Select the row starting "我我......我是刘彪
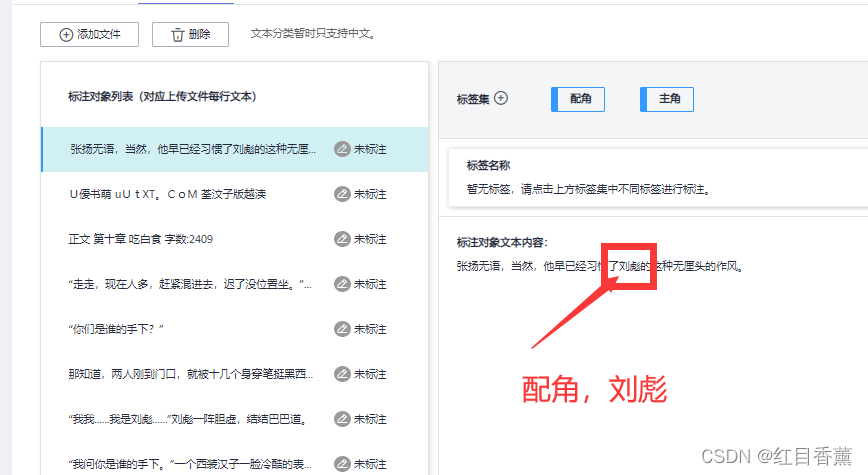868x475 pixels. coord(235,419)
